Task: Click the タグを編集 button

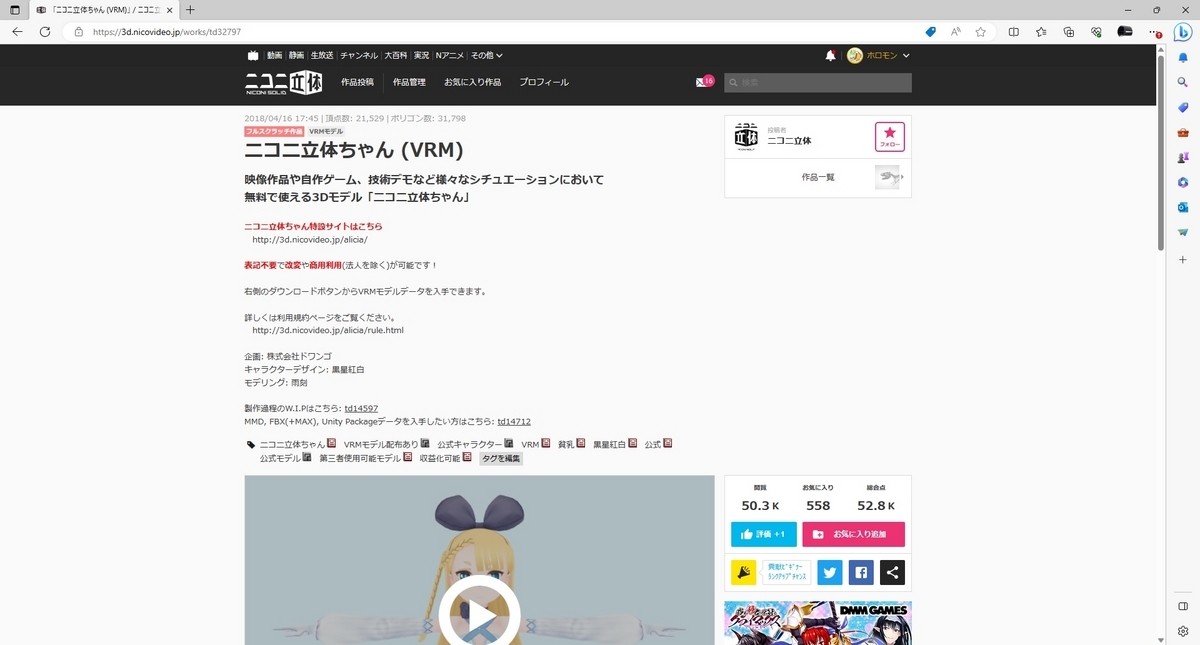Action: click(x=501, y=458)
